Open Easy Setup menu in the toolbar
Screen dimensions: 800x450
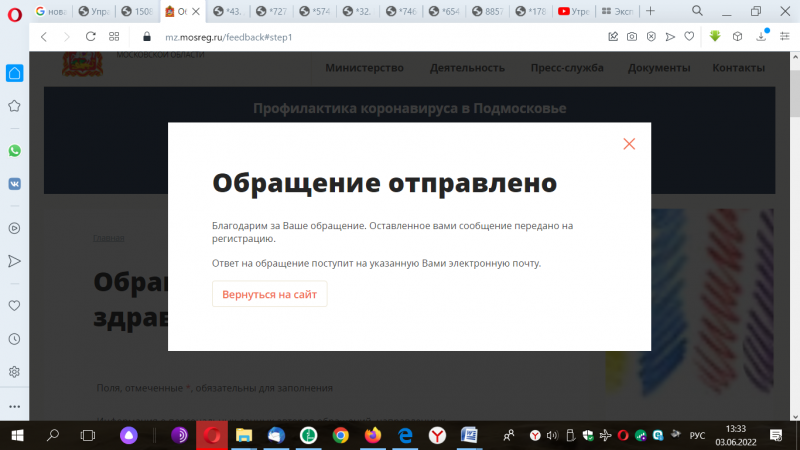click(785, 37)
